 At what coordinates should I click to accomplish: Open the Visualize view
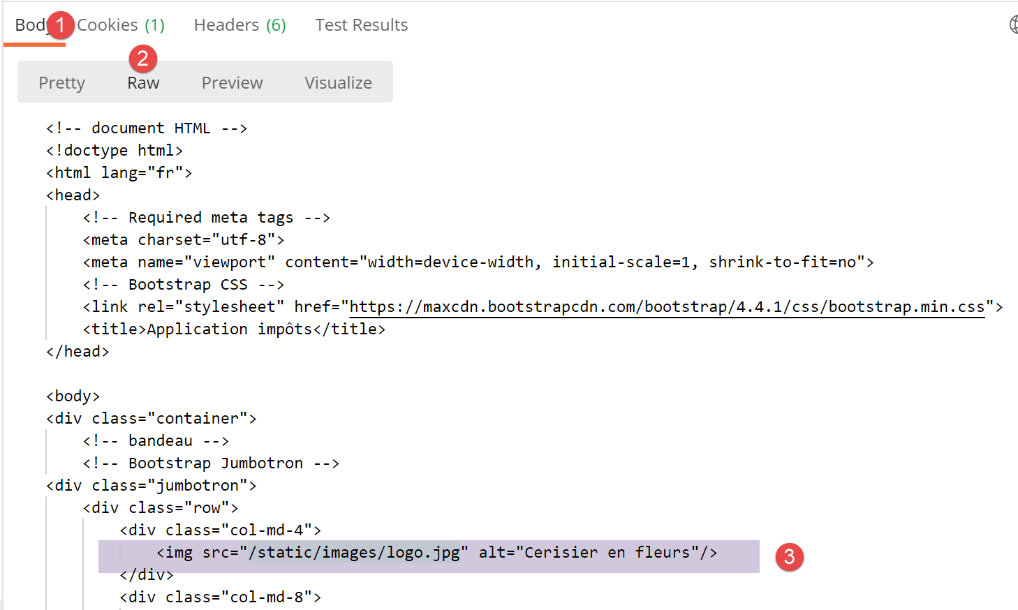tap(338, 83)
